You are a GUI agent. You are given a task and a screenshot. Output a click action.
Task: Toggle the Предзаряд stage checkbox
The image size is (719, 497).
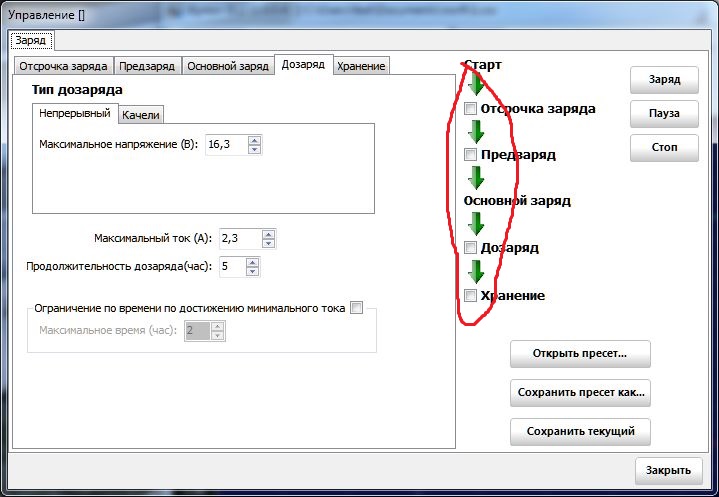pyautogui.click(x=471, y=155)
